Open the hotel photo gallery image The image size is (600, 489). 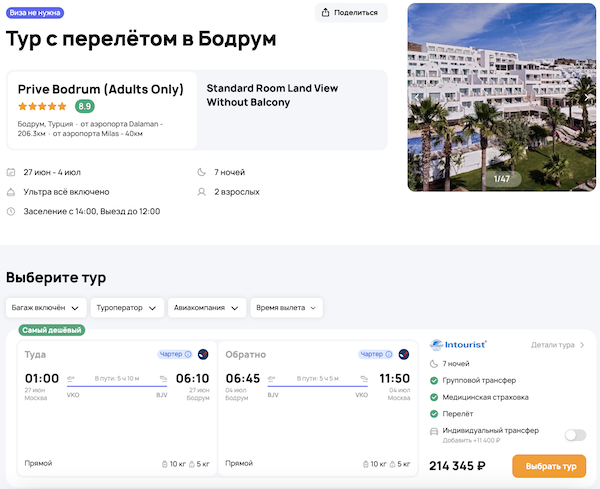(x=501, y=97)
